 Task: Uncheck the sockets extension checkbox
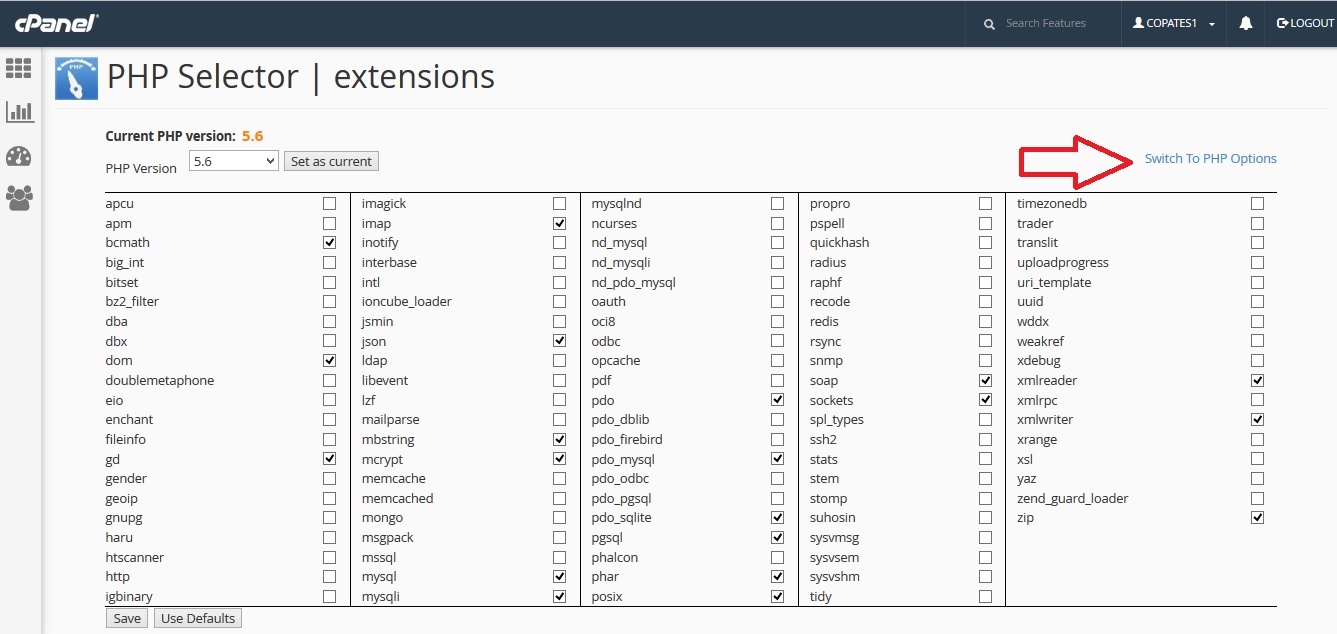[986, 400]
